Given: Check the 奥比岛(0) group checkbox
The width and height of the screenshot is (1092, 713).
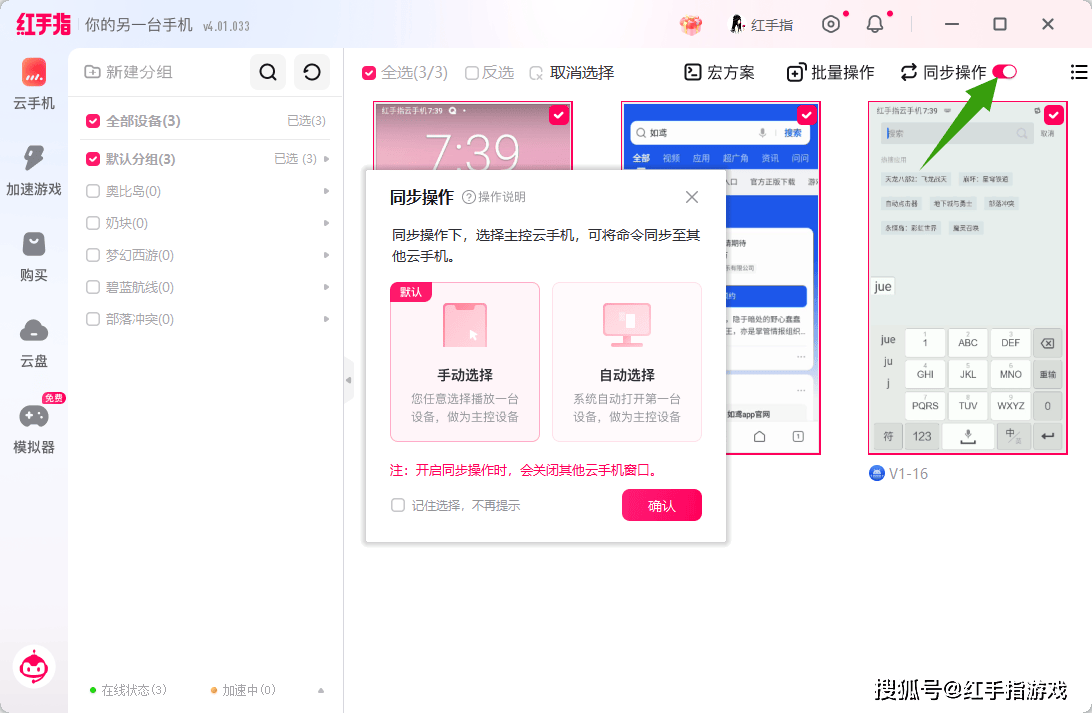Looking at the screenshot, I should coord(93,191).
